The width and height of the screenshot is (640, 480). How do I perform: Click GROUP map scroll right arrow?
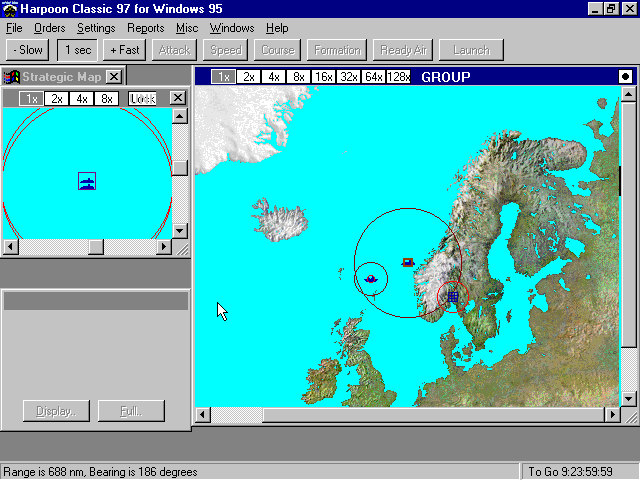pyautogui.click(x=613, y=415)
